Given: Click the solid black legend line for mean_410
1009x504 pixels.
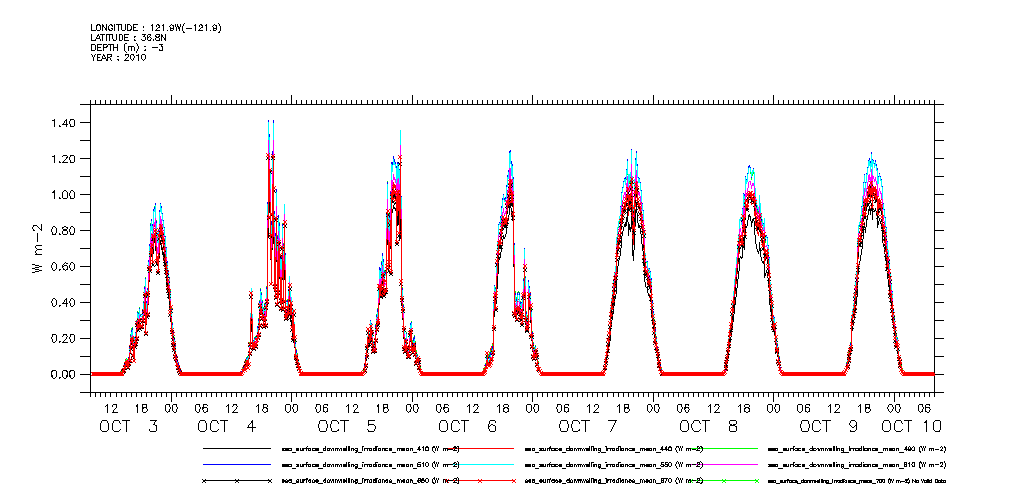Looking at the screenshot, I should click(236, 448).
